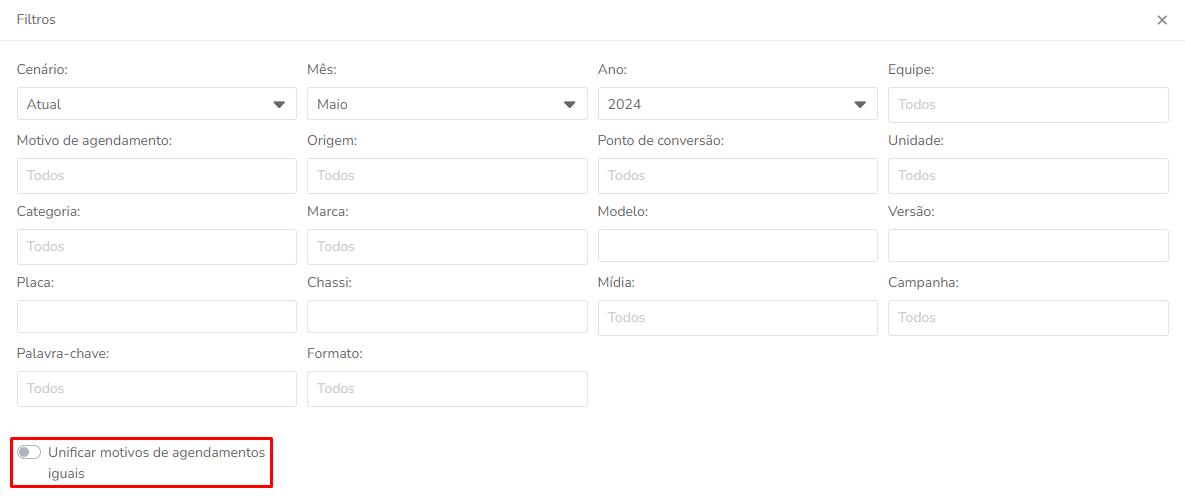Click the Formato filter field
The height and width of the screenshot is (502, 1185).
(x=447, y=389)
